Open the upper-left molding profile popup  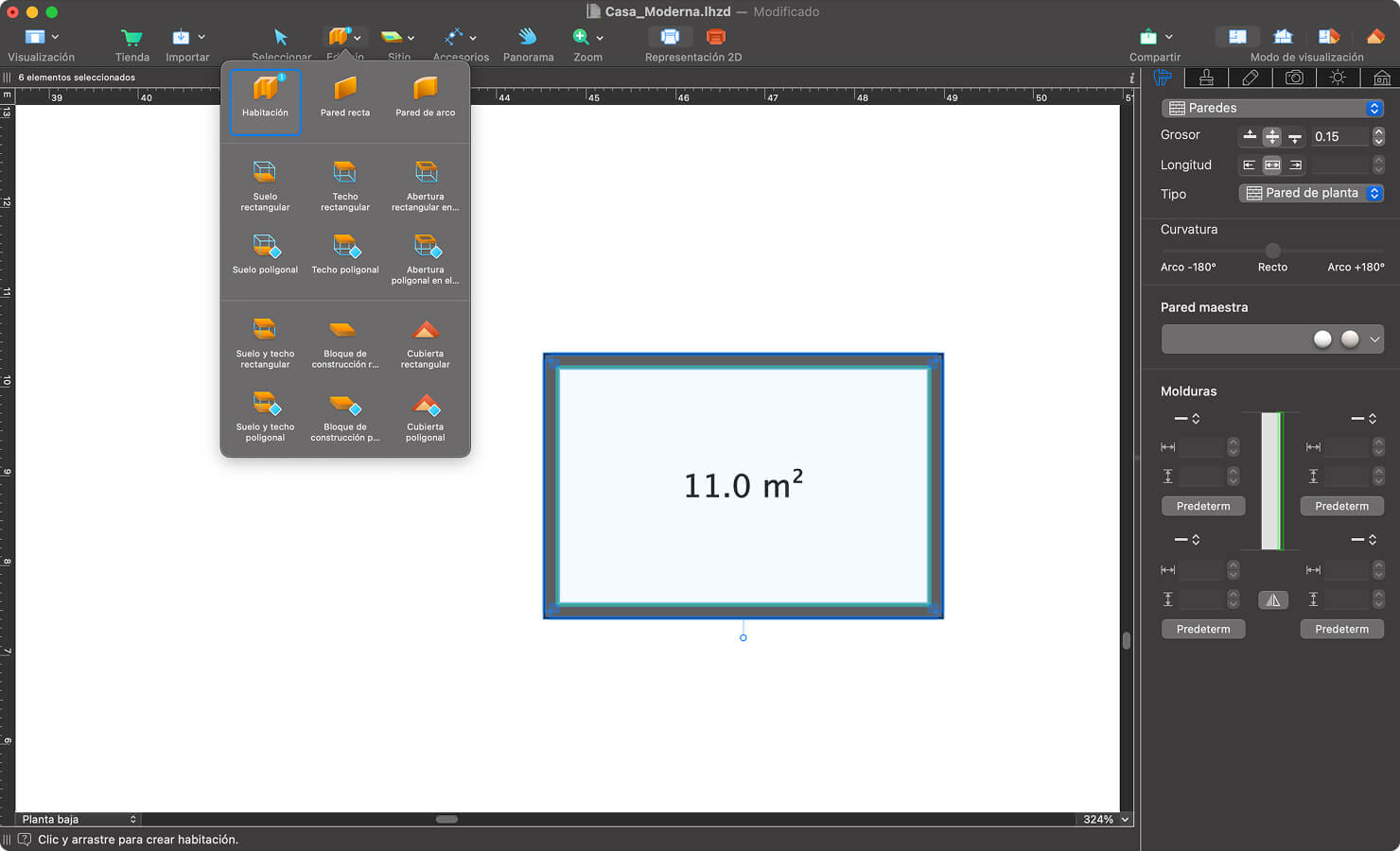pyautogui.click(x=1187, y=418)
